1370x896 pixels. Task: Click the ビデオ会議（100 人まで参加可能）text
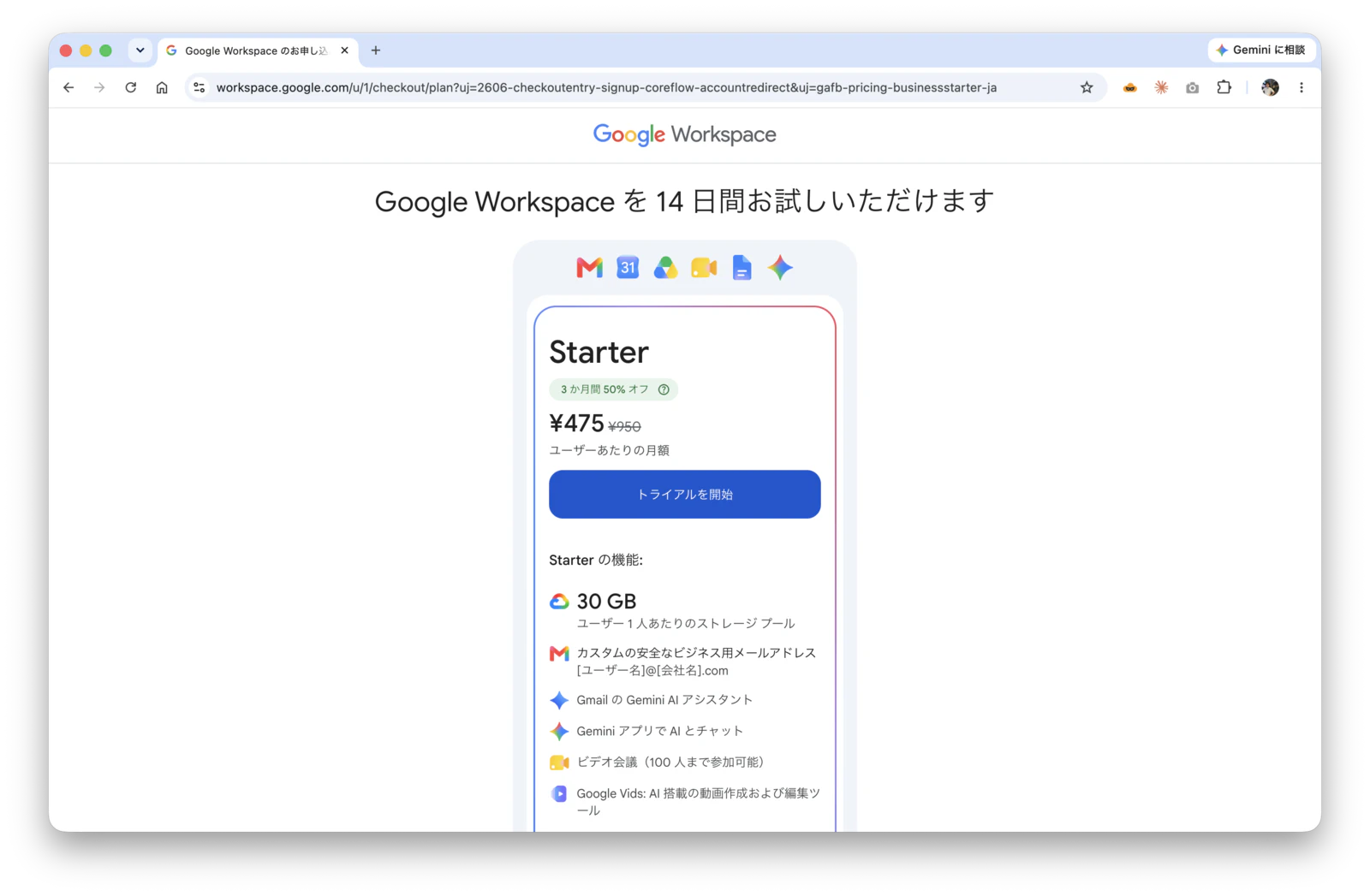670,762
